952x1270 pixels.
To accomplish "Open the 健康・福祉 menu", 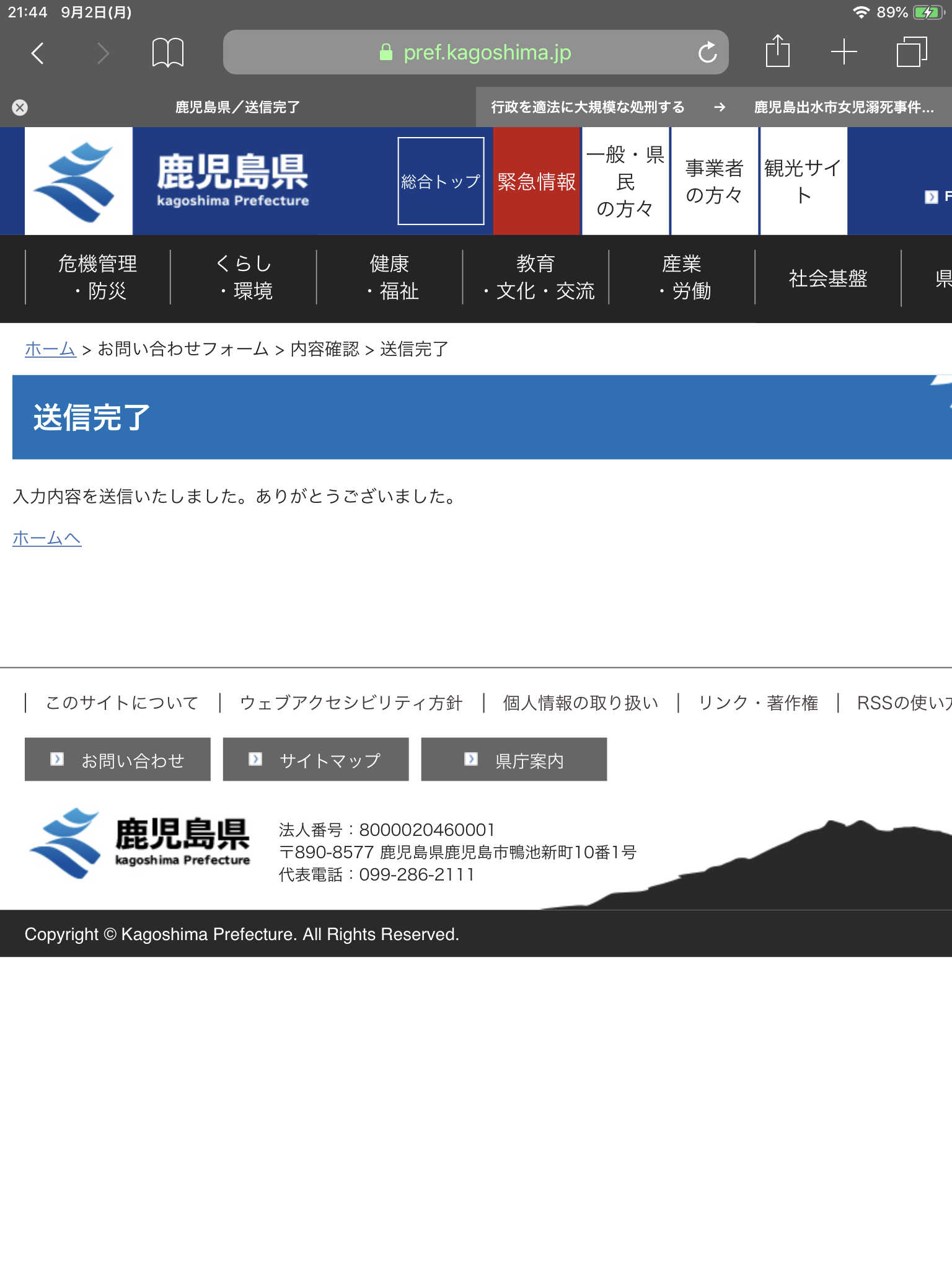I will [390, 277].
